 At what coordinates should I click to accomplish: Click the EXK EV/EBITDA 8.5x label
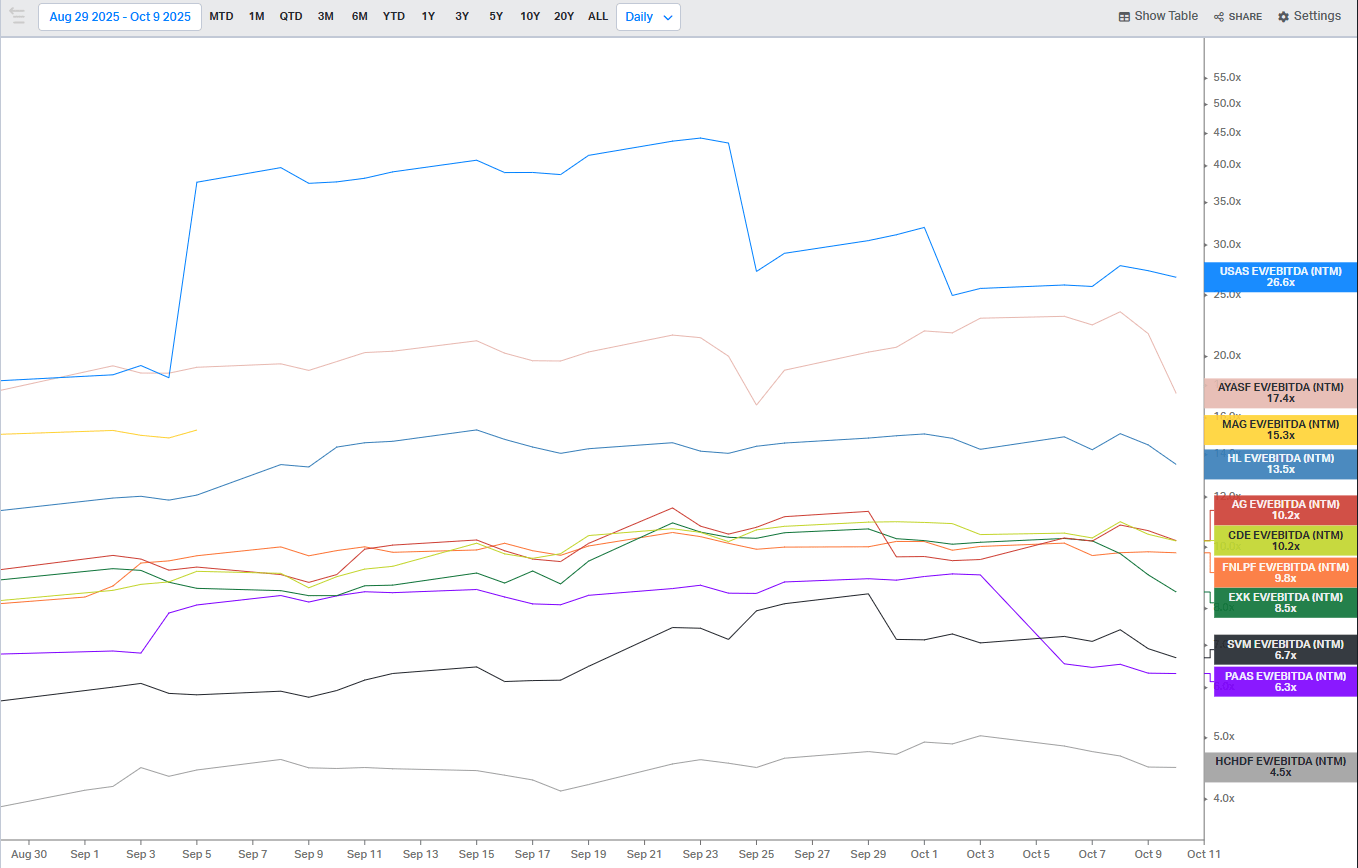(x=1285, y=603)
